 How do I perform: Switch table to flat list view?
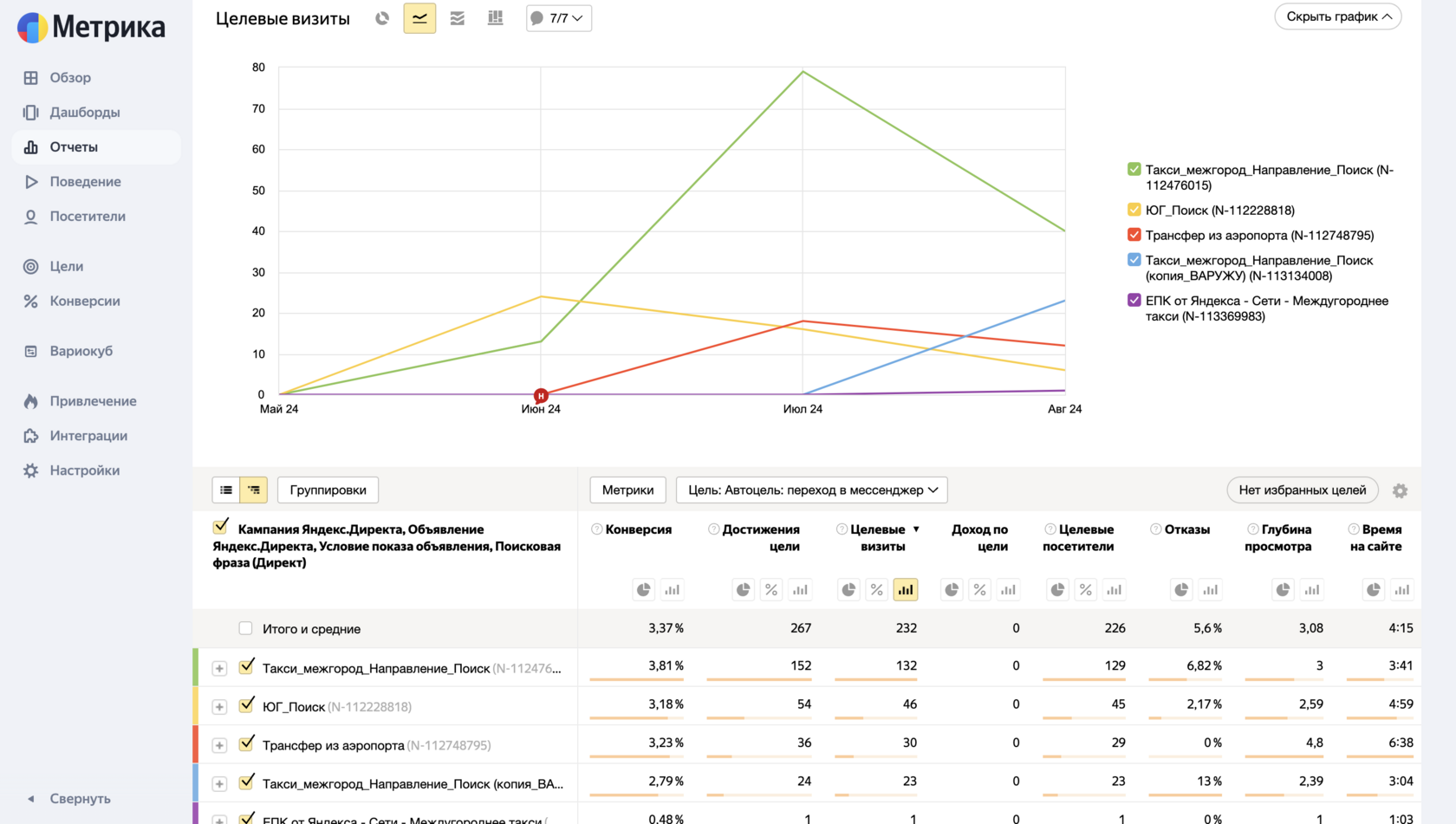pos(226,490)
